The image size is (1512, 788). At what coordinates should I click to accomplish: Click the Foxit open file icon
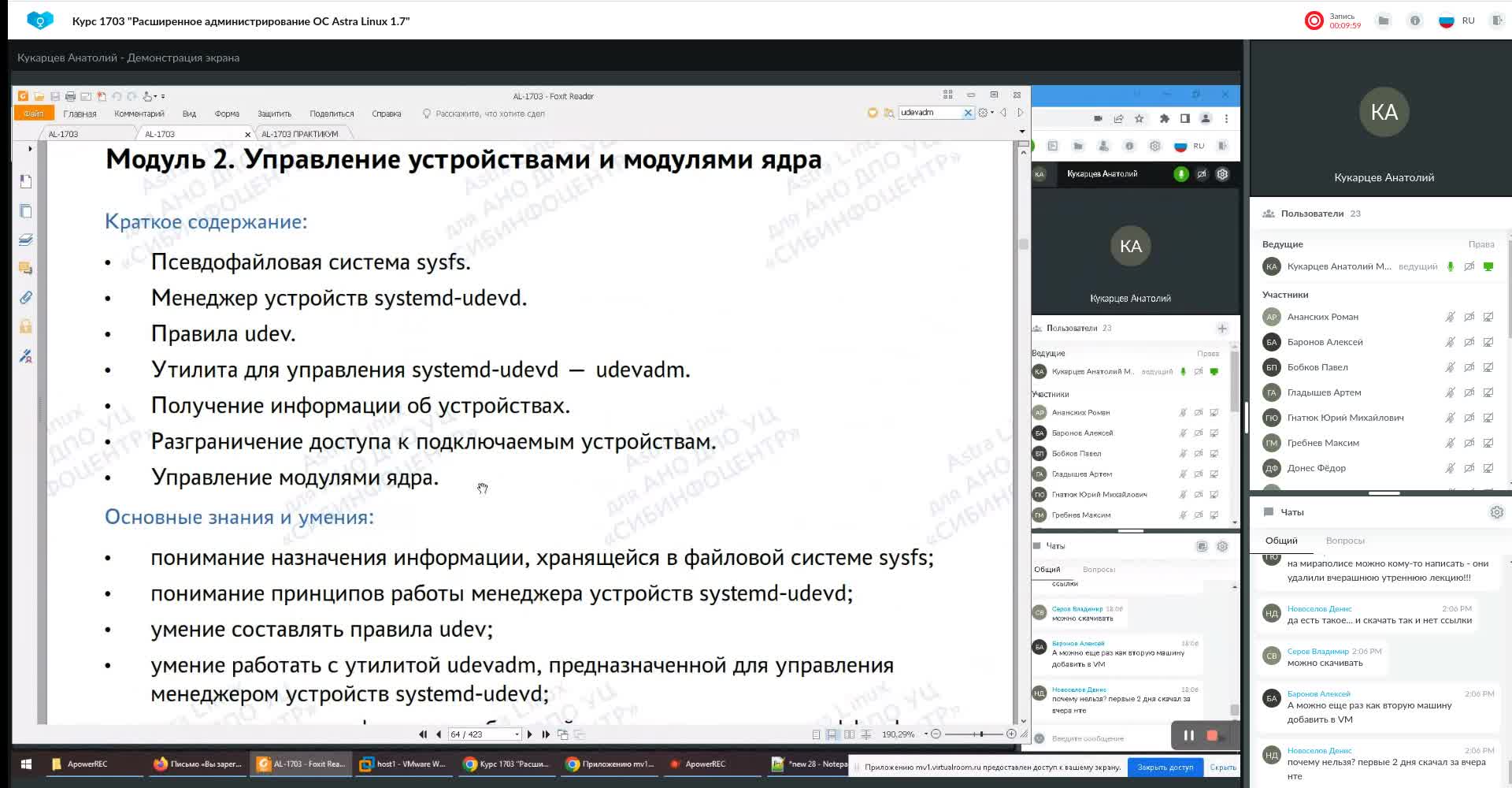pyautogui.click(x=39, y=96)
